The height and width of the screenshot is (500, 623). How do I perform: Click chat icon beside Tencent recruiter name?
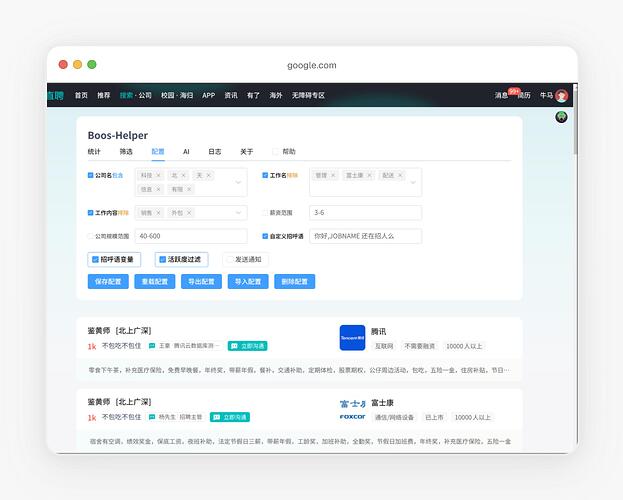point(152,346)
